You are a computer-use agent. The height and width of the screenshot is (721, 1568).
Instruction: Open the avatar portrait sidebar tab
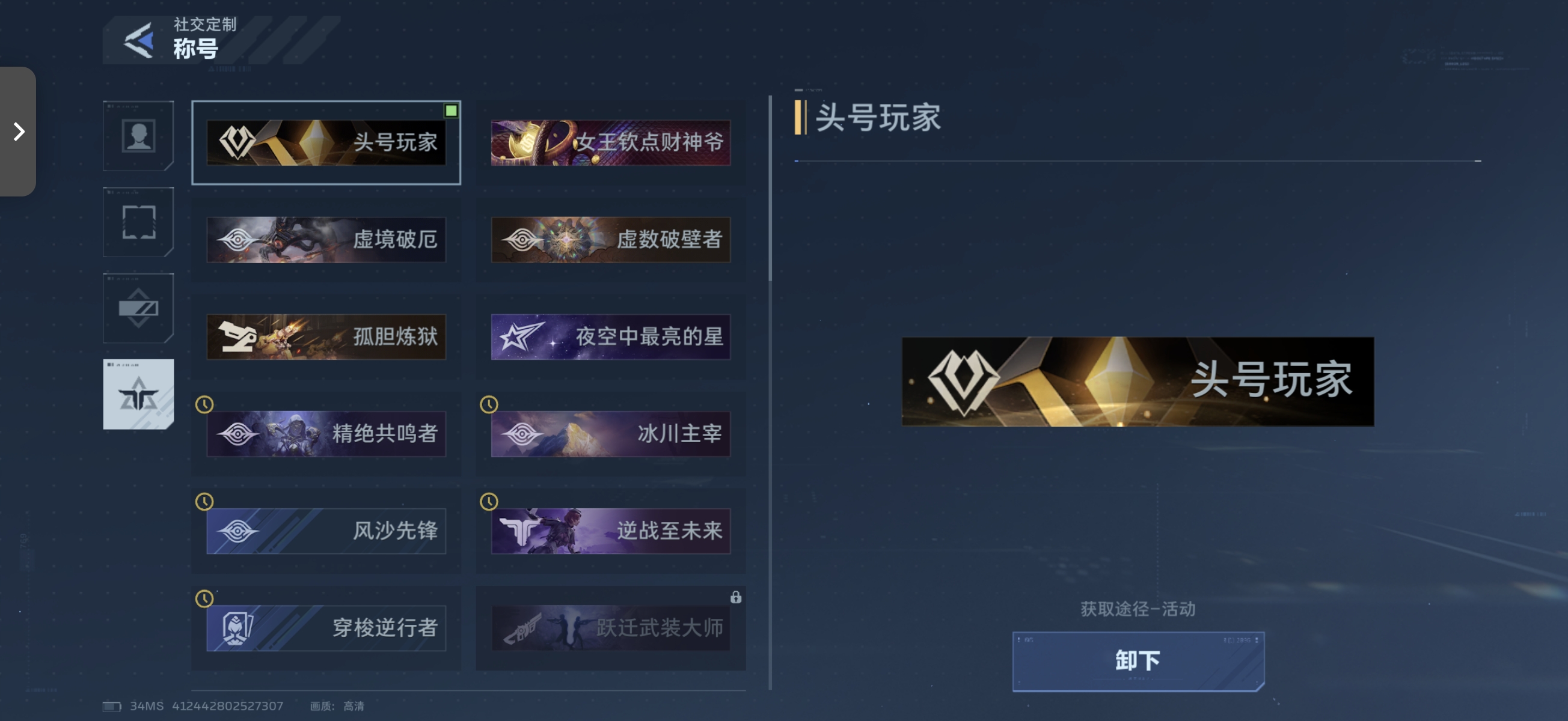[138, 136]
